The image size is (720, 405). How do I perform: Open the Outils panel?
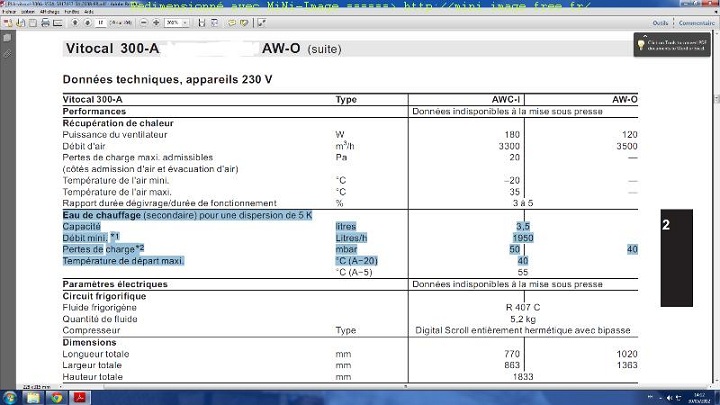pos(660,22)
